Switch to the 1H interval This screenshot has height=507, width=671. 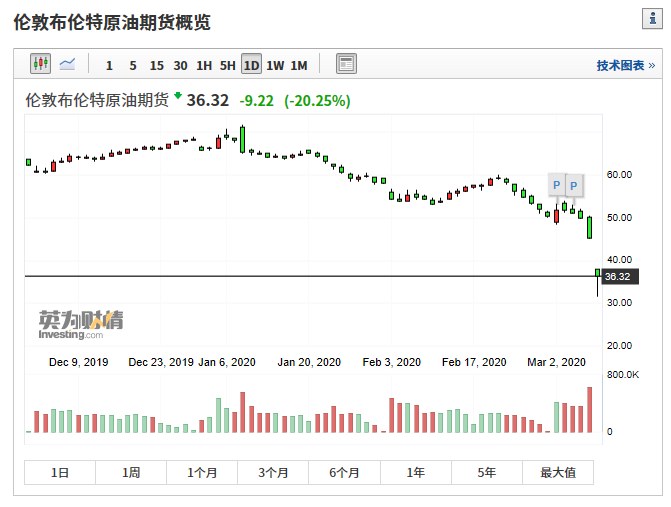click(x=204, y=65)
